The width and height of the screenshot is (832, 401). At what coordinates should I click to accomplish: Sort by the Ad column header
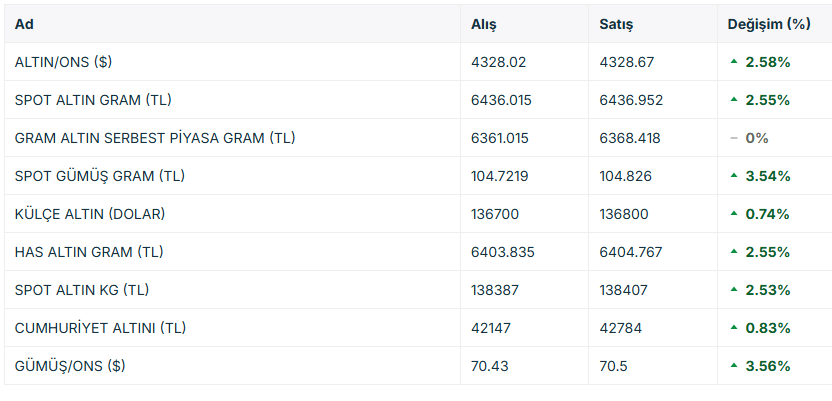(24, 24)
